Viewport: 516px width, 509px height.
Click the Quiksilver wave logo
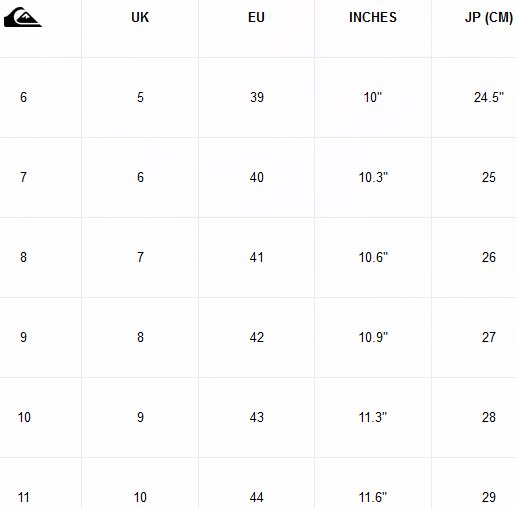[x=23, y=17]
